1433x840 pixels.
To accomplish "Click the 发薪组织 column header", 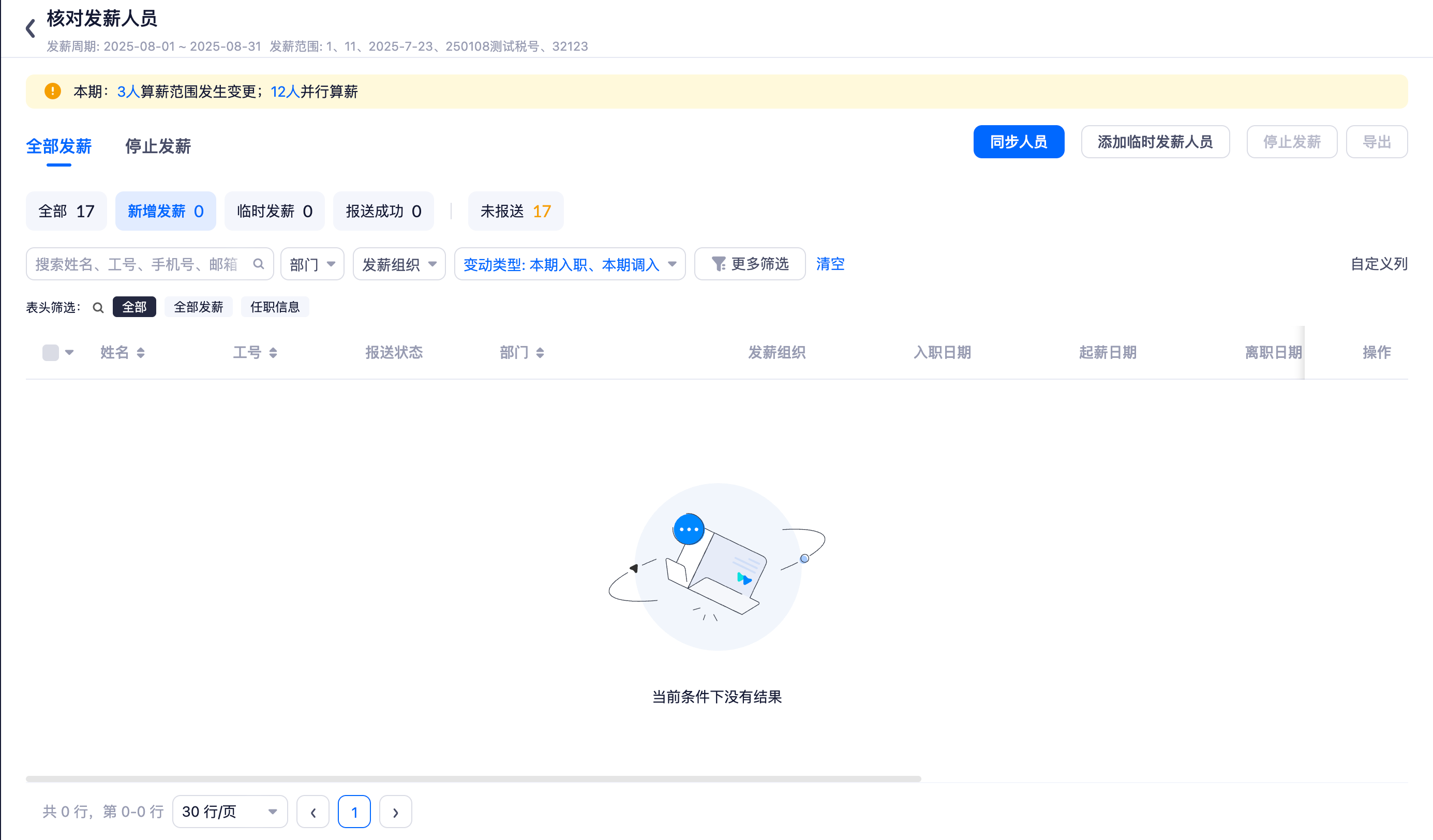I will pyautogui.click(x=777, y=353).
